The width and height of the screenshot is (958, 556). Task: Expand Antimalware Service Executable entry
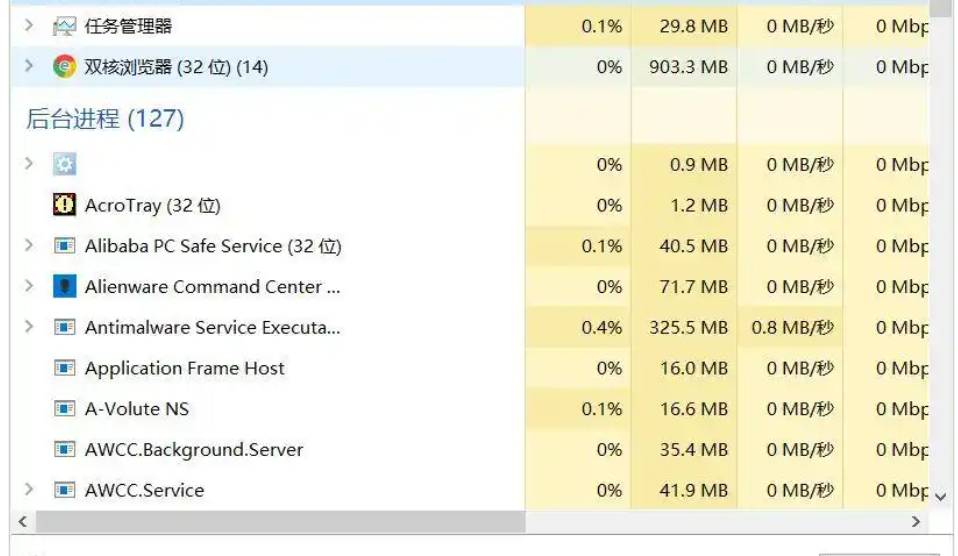click(29, 327)
